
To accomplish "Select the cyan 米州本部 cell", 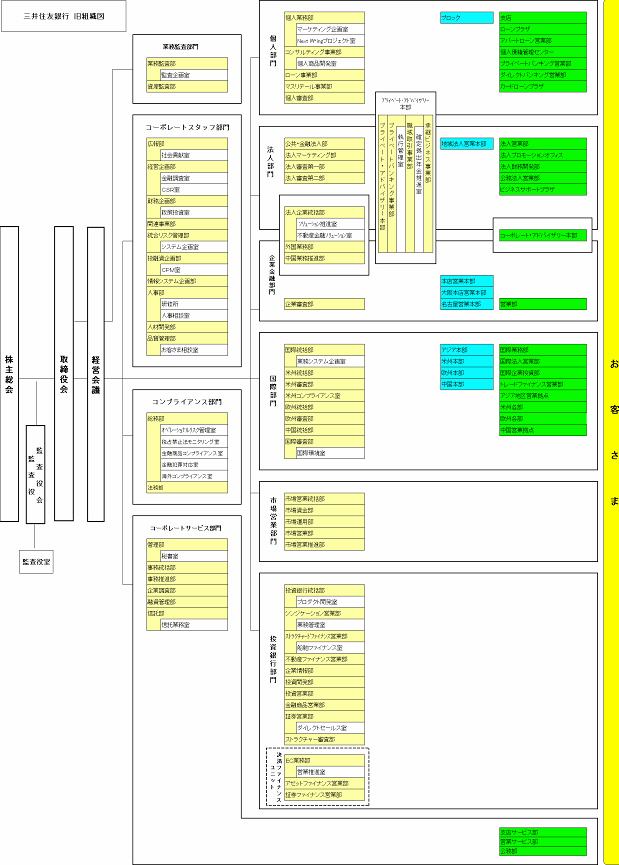I will coord(467,361).
